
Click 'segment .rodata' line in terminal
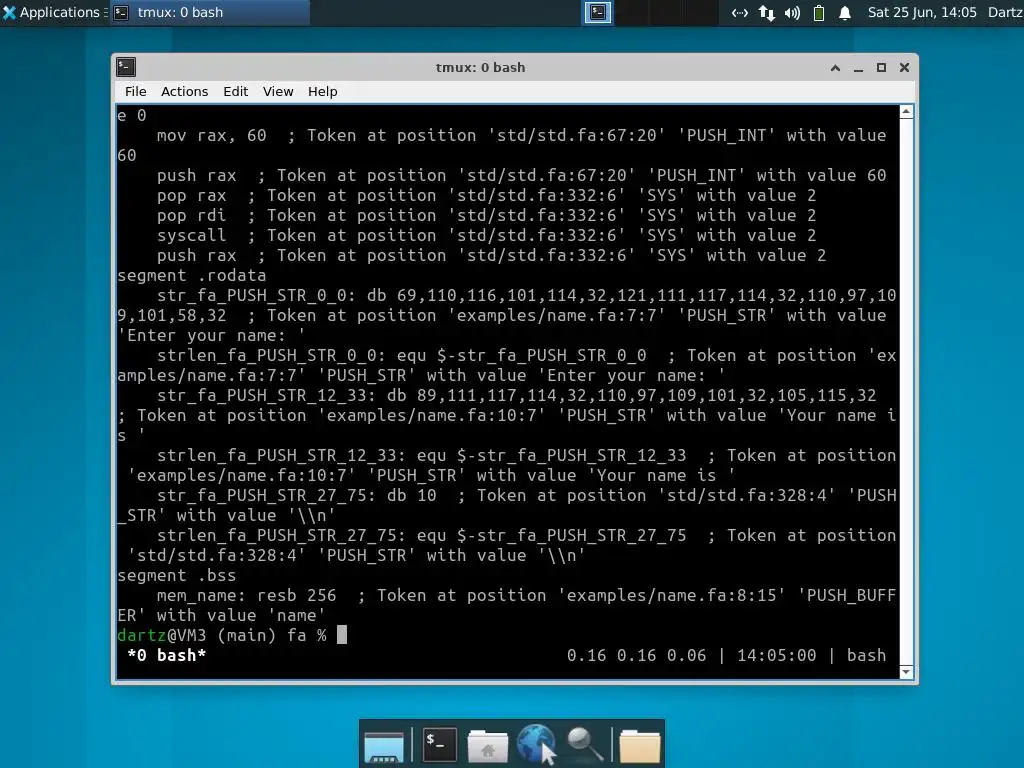191,275
